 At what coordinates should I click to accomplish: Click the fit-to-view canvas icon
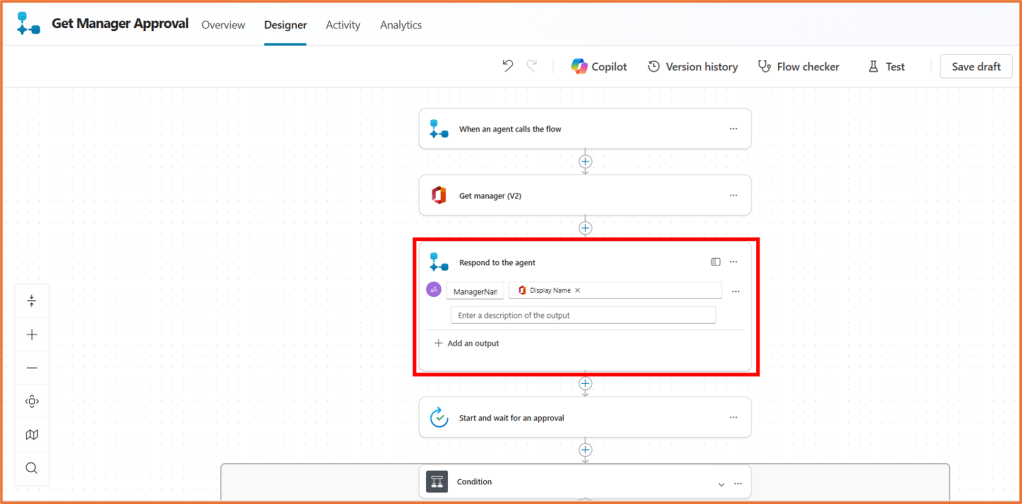pos(32,401)
